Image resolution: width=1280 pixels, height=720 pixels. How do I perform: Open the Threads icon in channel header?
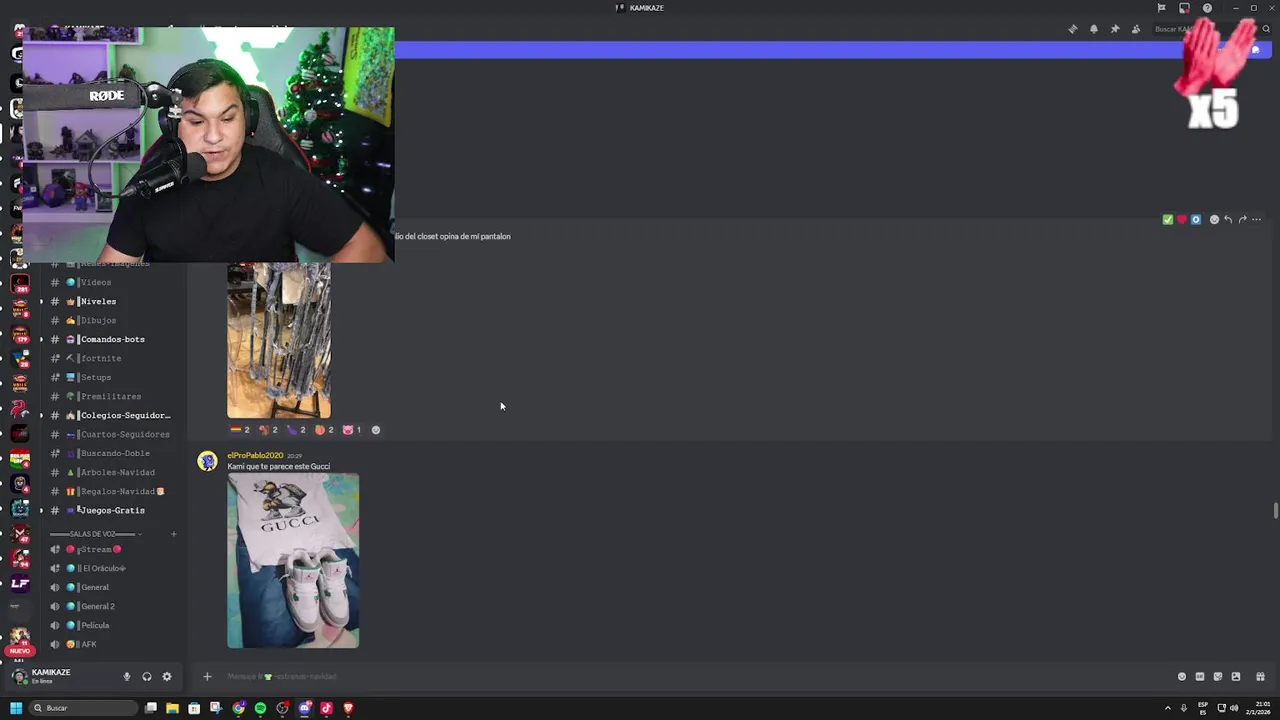(1073, 29)
